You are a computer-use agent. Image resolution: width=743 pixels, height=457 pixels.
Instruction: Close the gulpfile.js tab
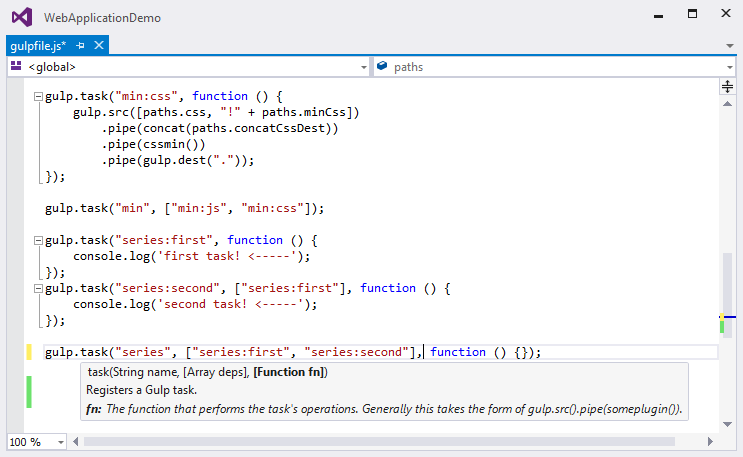[98, 46]
